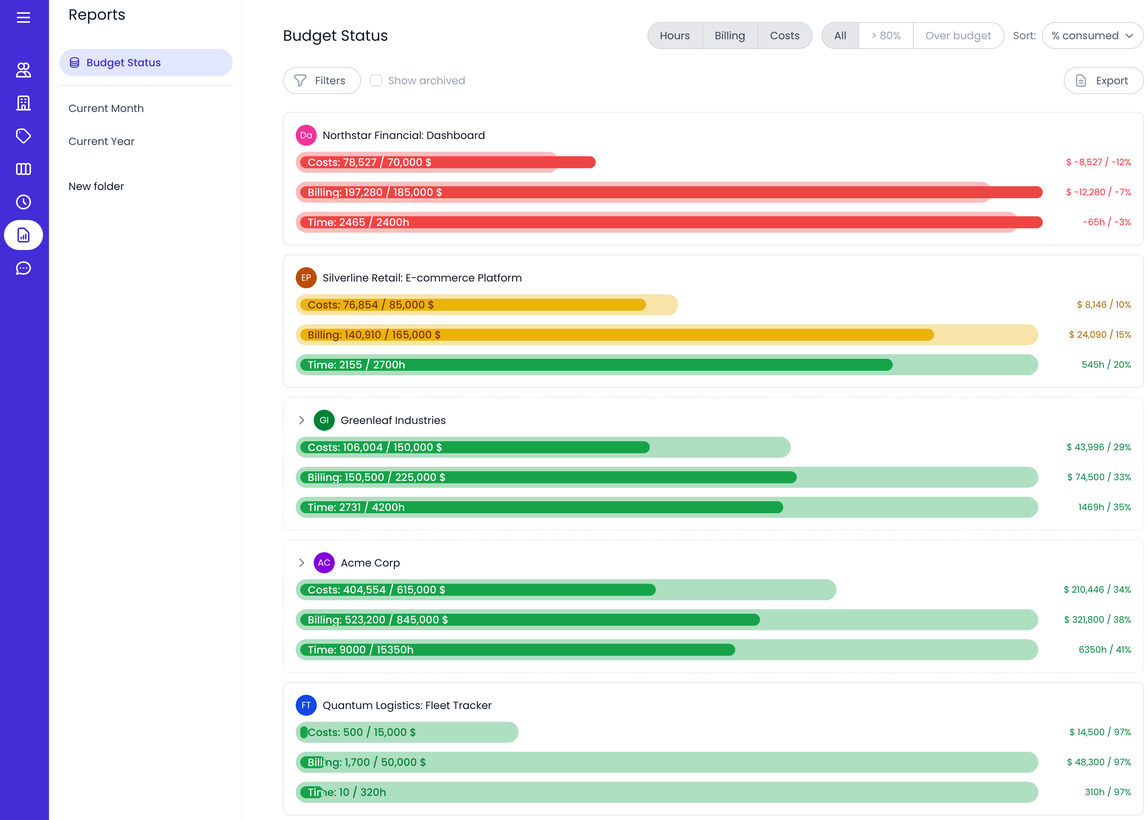Screen dimensions: 1148x820
Task: Click the purple AC client avatar
Action: coord(324,563)
